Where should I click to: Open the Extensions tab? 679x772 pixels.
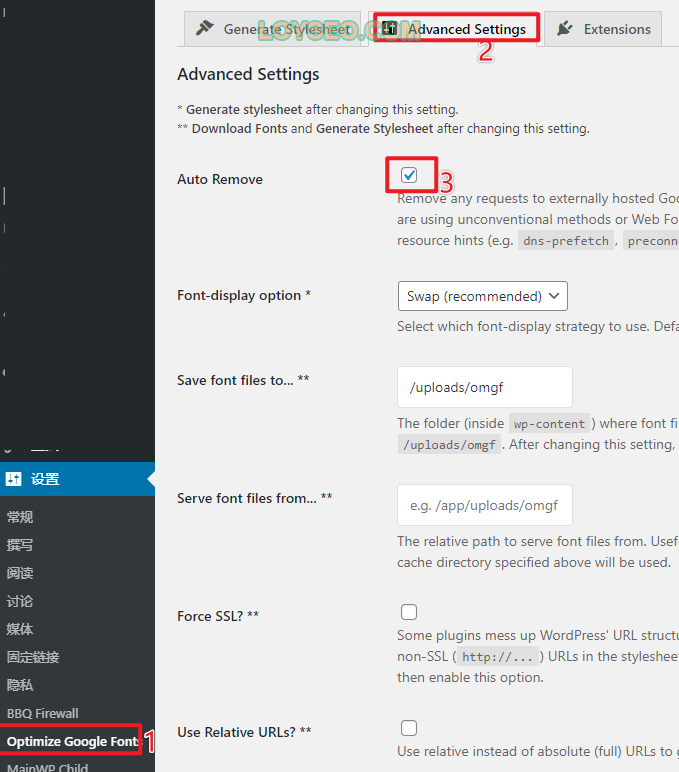pyautogui.click(x=603, y=29)
